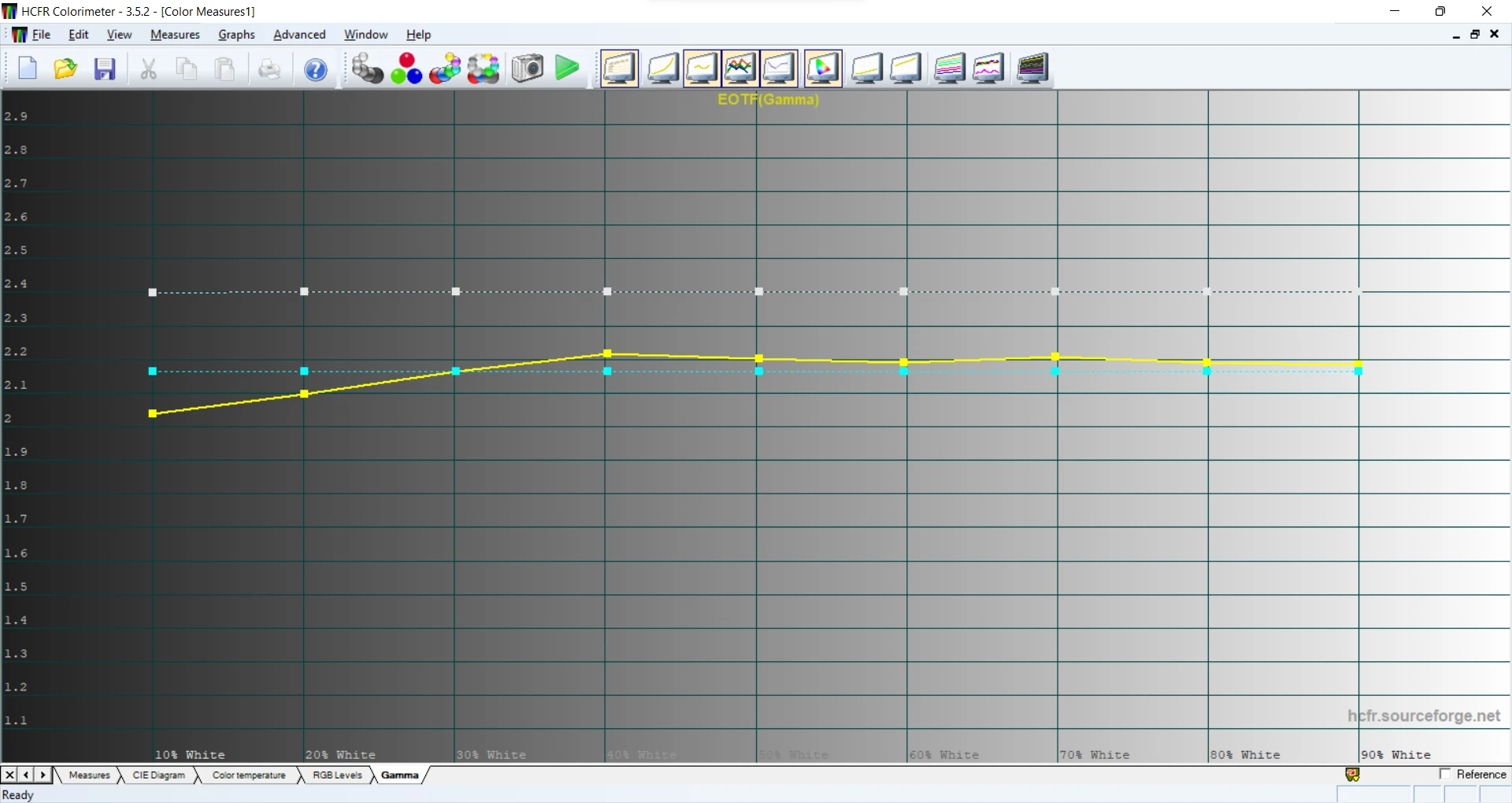1512x803 pixels.
Task: Open the Advanced menu
Action: [x=299, y=35]
